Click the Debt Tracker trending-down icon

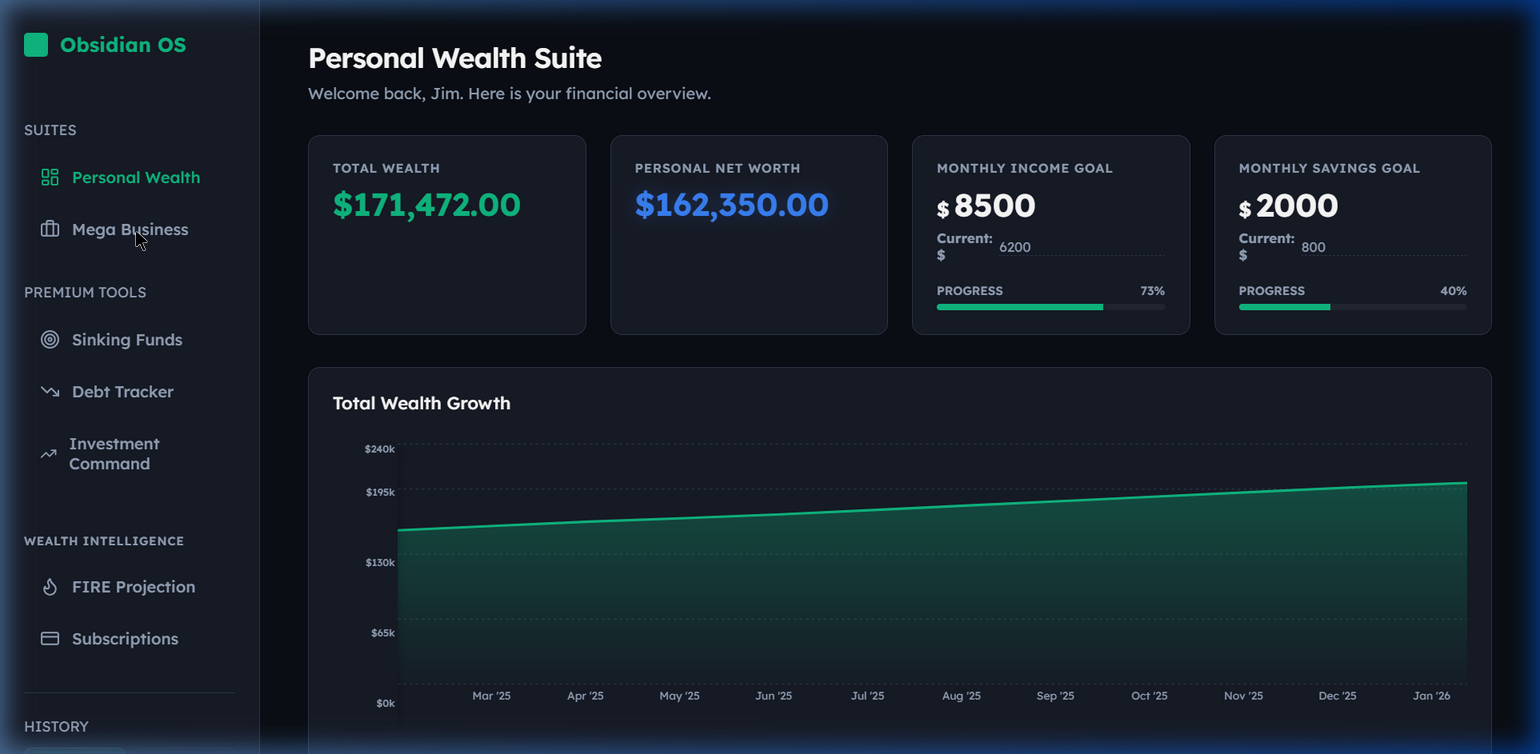[50, 392]
